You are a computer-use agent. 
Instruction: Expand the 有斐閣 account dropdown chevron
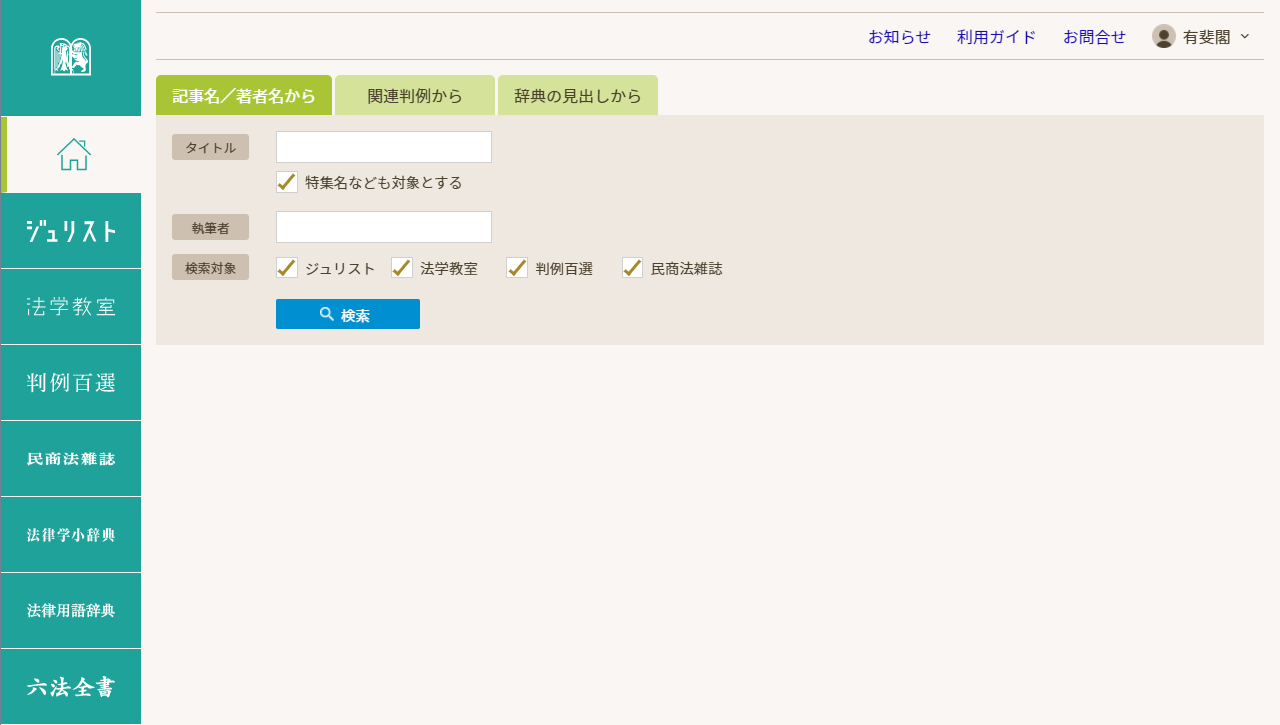[x=1245, y=36]
